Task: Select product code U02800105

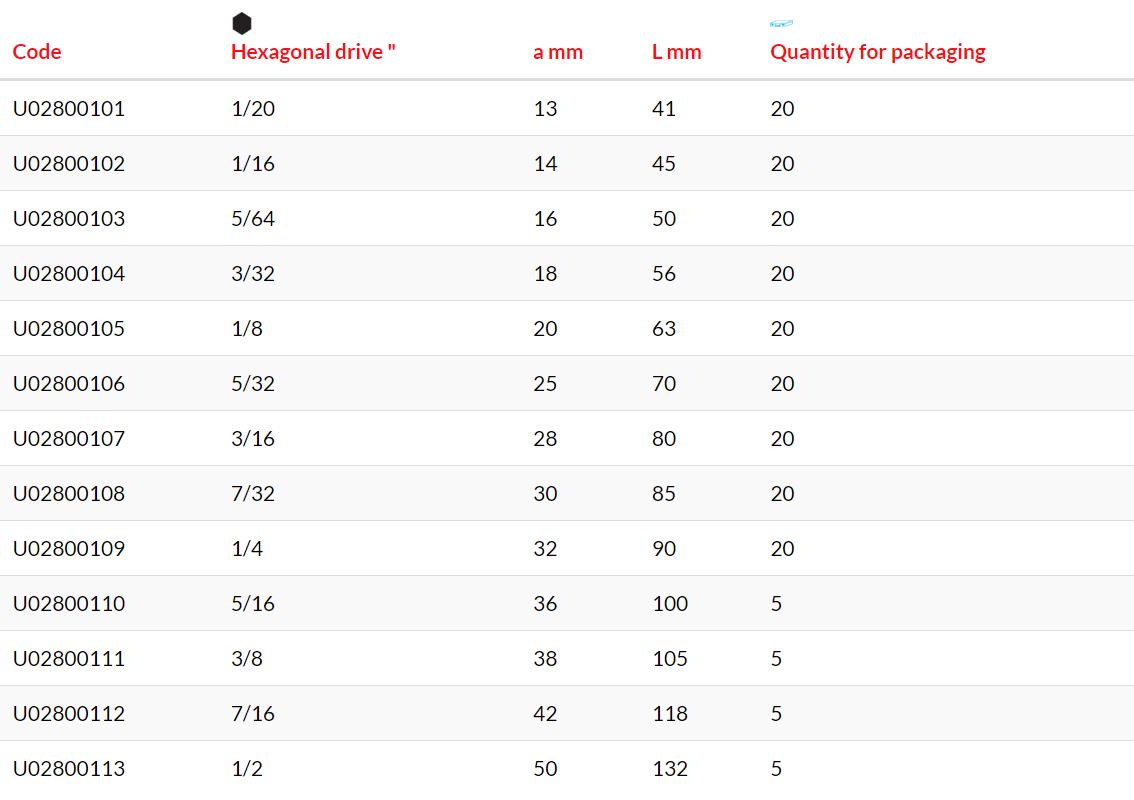Action: [69, 328]
